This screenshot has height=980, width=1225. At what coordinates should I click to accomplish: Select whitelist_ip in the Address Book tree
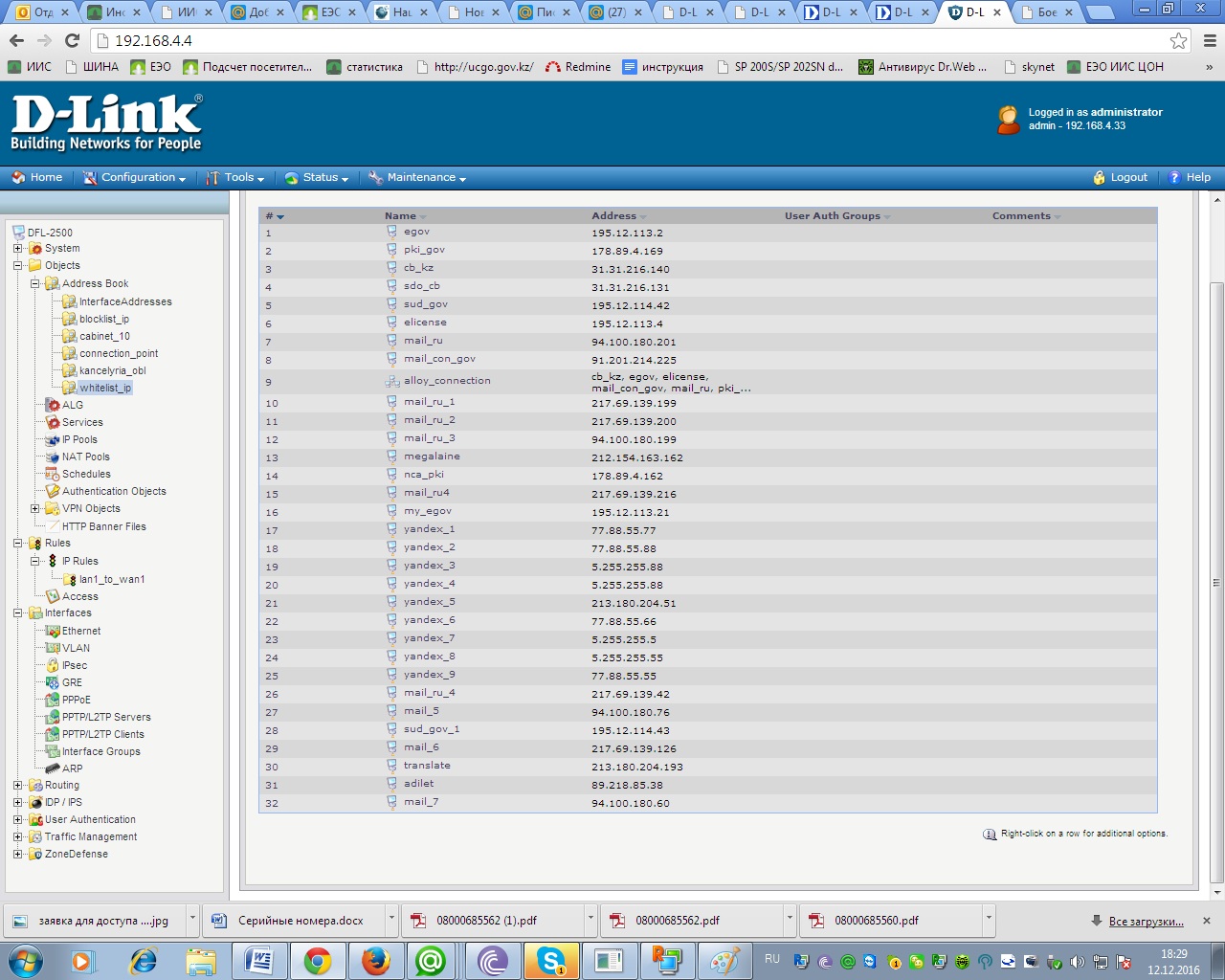point(105,388)
